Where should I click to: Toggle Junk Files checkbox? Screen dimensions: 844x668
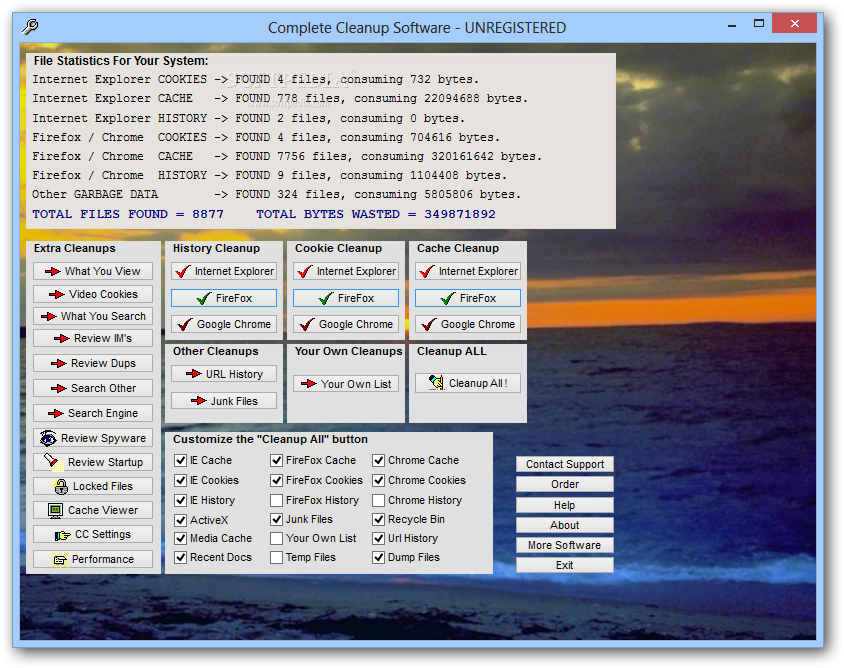277,519
